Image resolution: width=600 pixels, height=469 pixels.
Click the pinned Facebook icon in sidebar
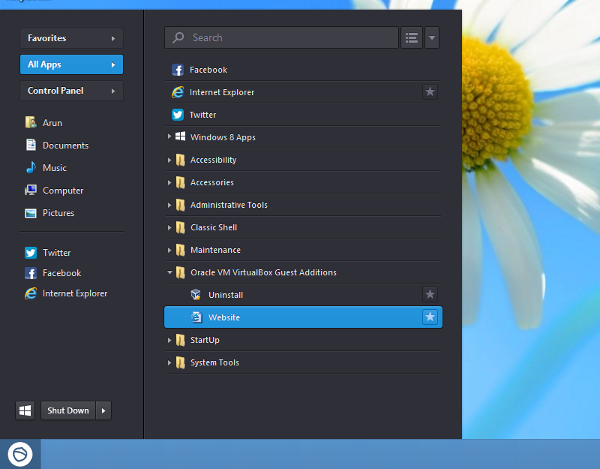[x=31, y=273]
